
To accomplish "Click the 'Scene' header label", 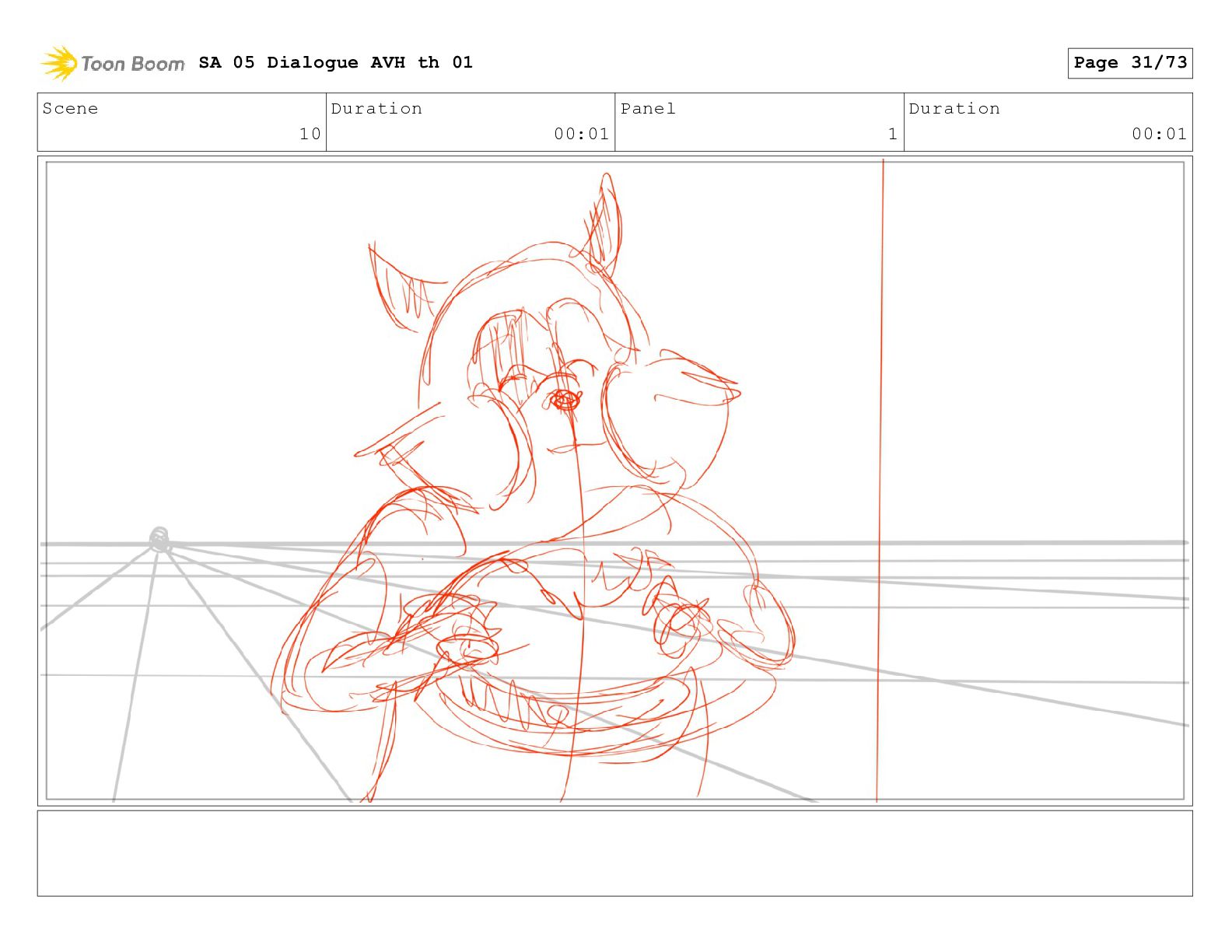I will point(71,109).
